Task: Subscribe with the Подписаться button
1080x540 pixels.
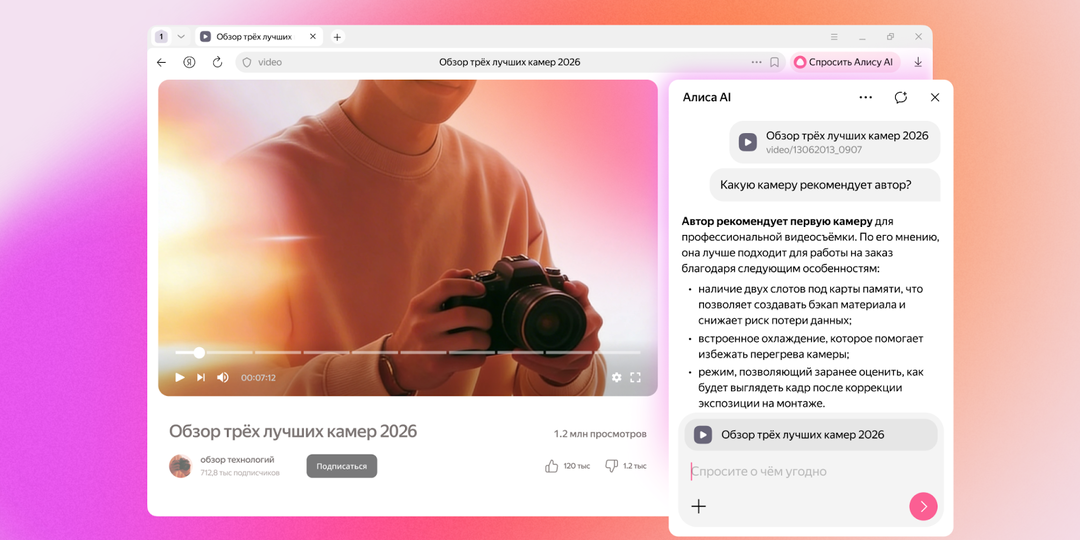Action: (x=342, y=466)
